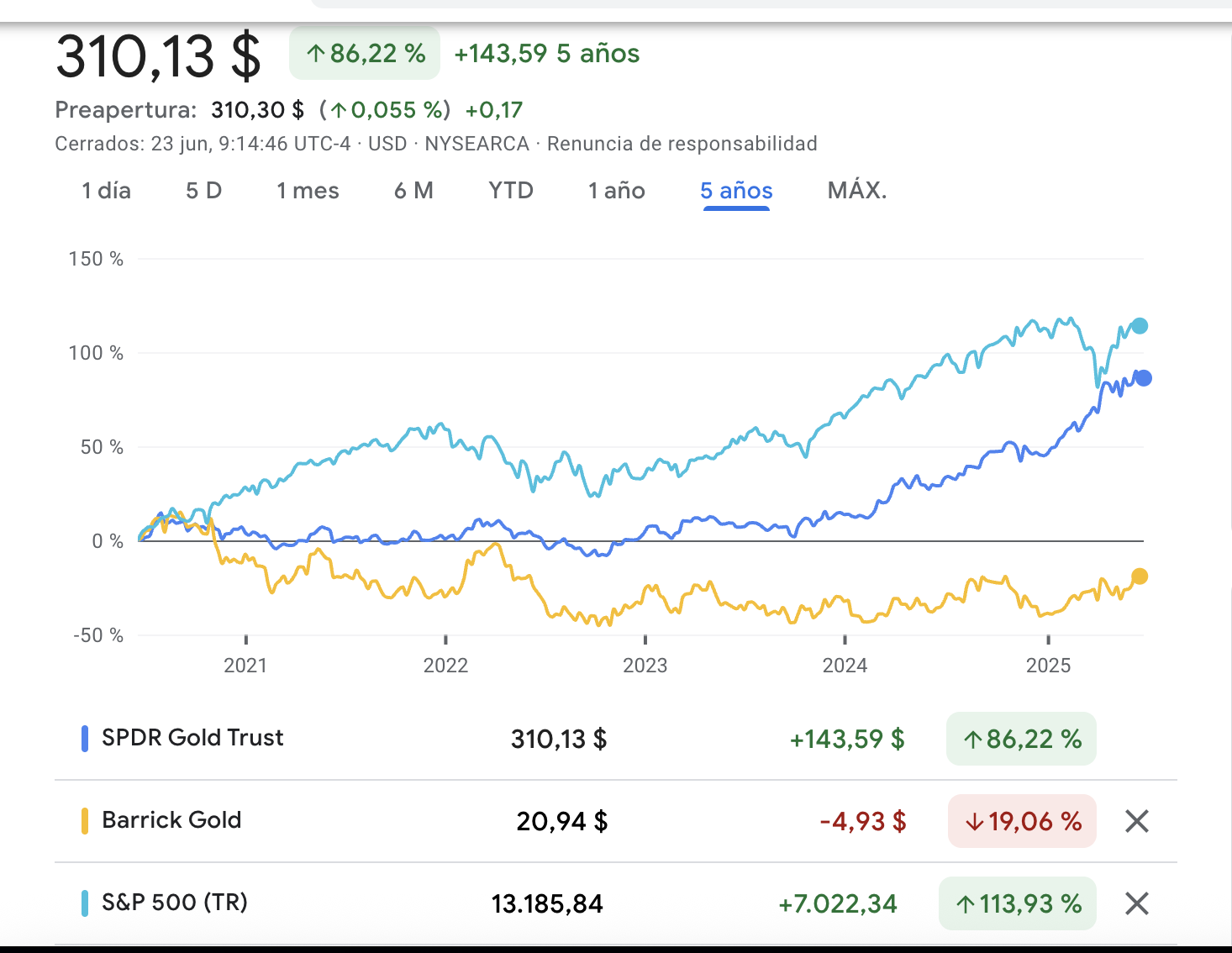
Task: Click the Preapertura 310,30 $ value
Action: point(257,110)
